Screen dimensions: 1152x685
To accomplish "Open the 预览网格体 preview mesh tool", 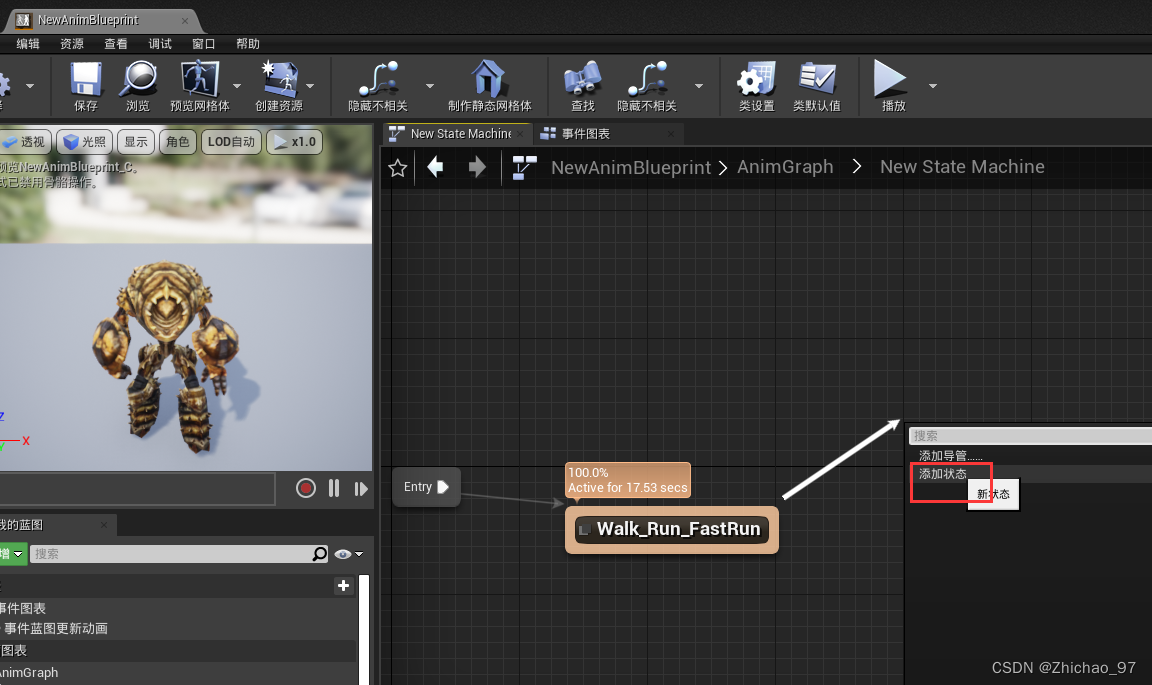I will [x=202, y=86].
